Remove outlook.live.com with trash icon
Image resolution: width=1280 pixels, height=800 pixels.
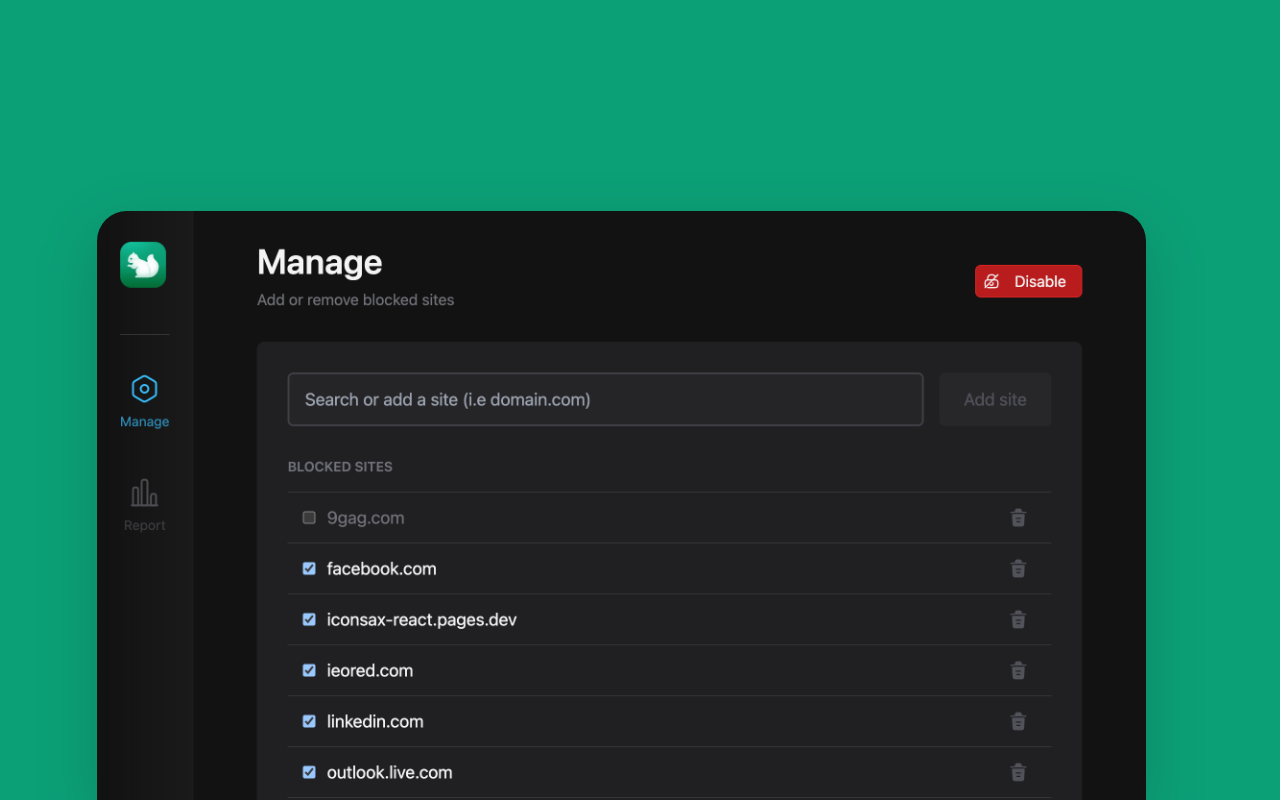click(1018, 773)
